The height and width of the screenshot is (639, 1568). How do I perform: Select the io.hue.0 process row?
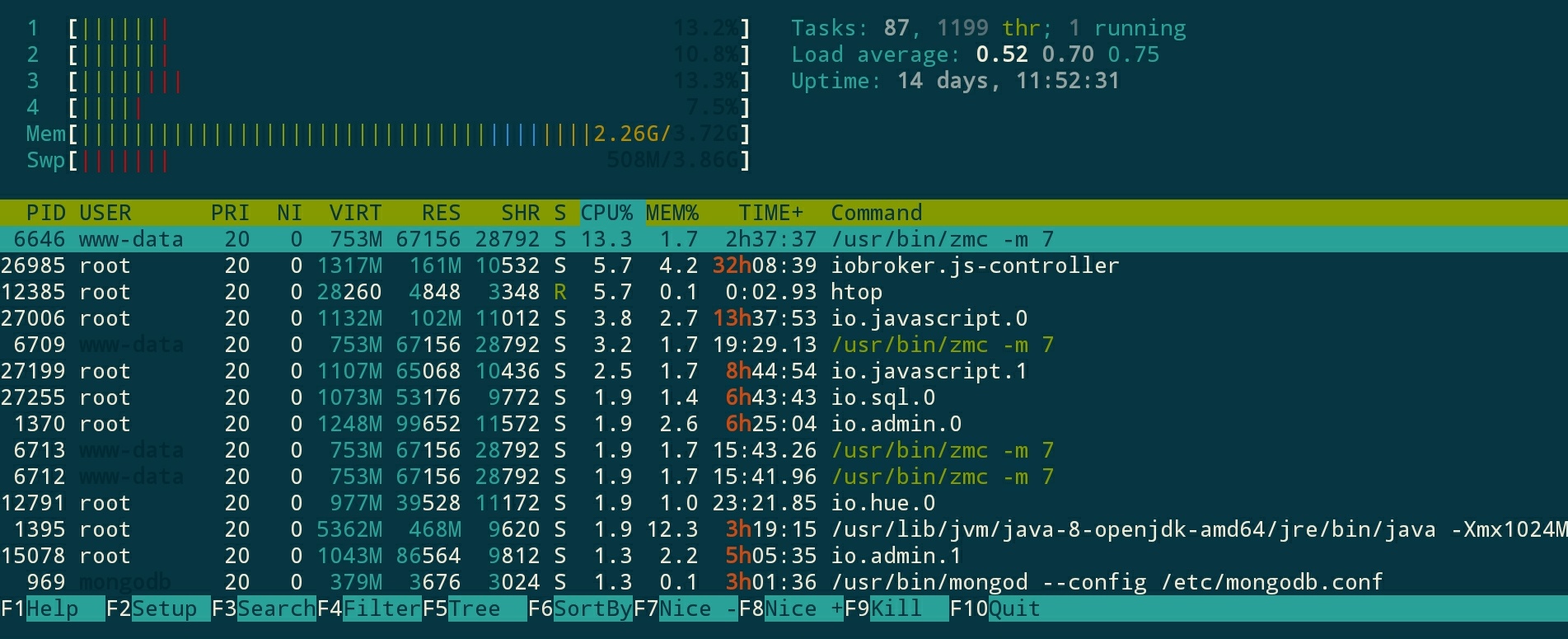coord(784,503)
